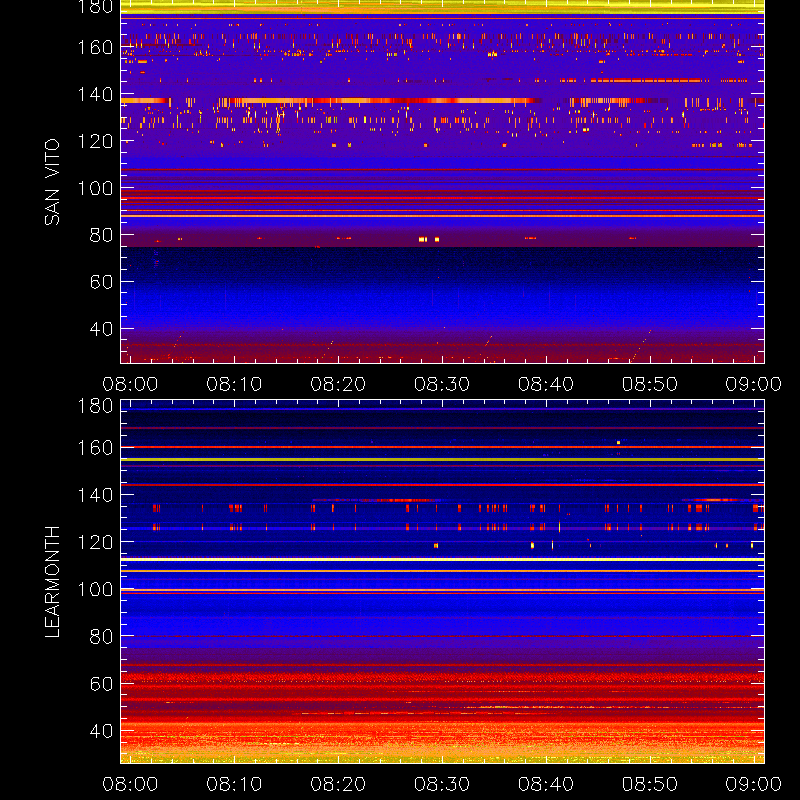Click 08:20 time label under SAN VITO plot
The image size is (800, 800).
338,384
